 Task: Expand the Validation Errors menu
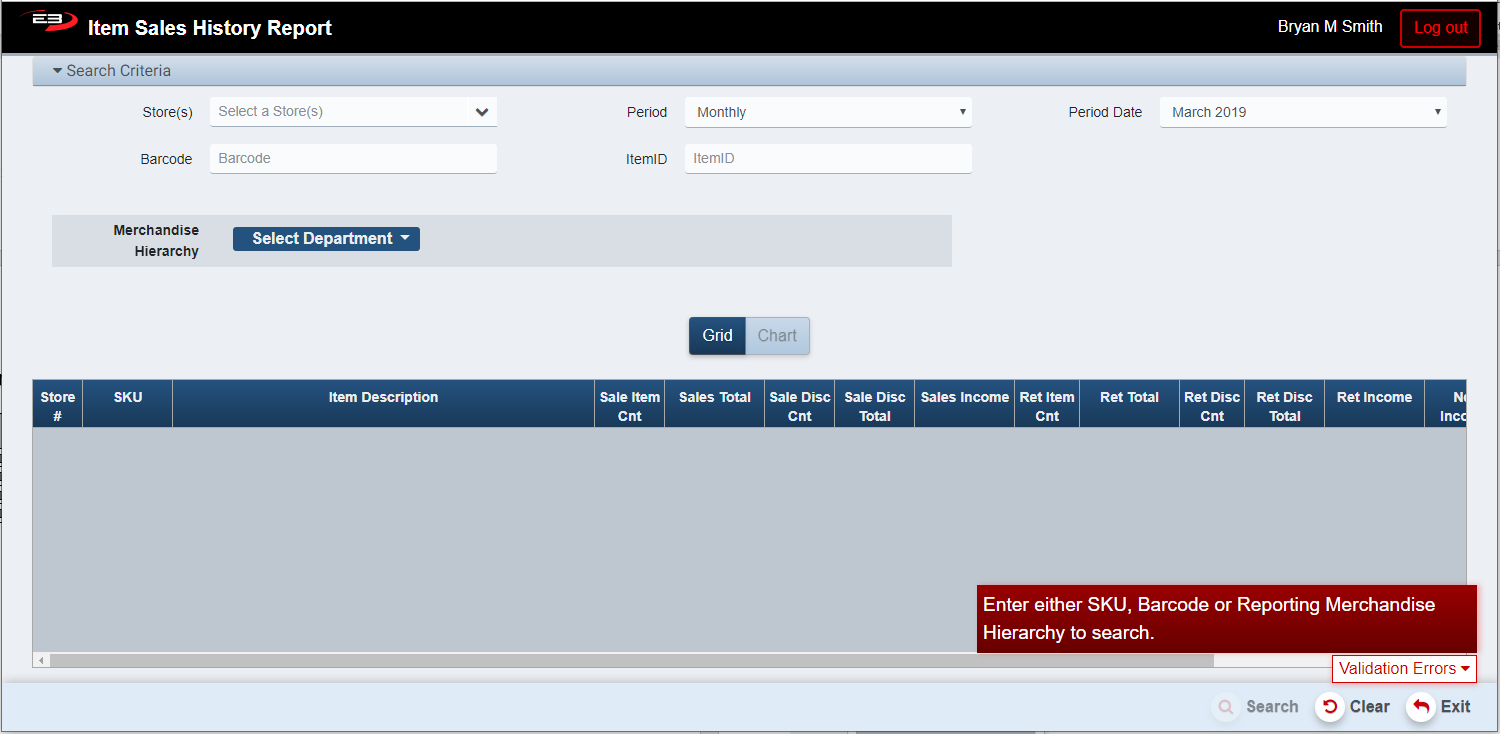[x=1403, y=669]
